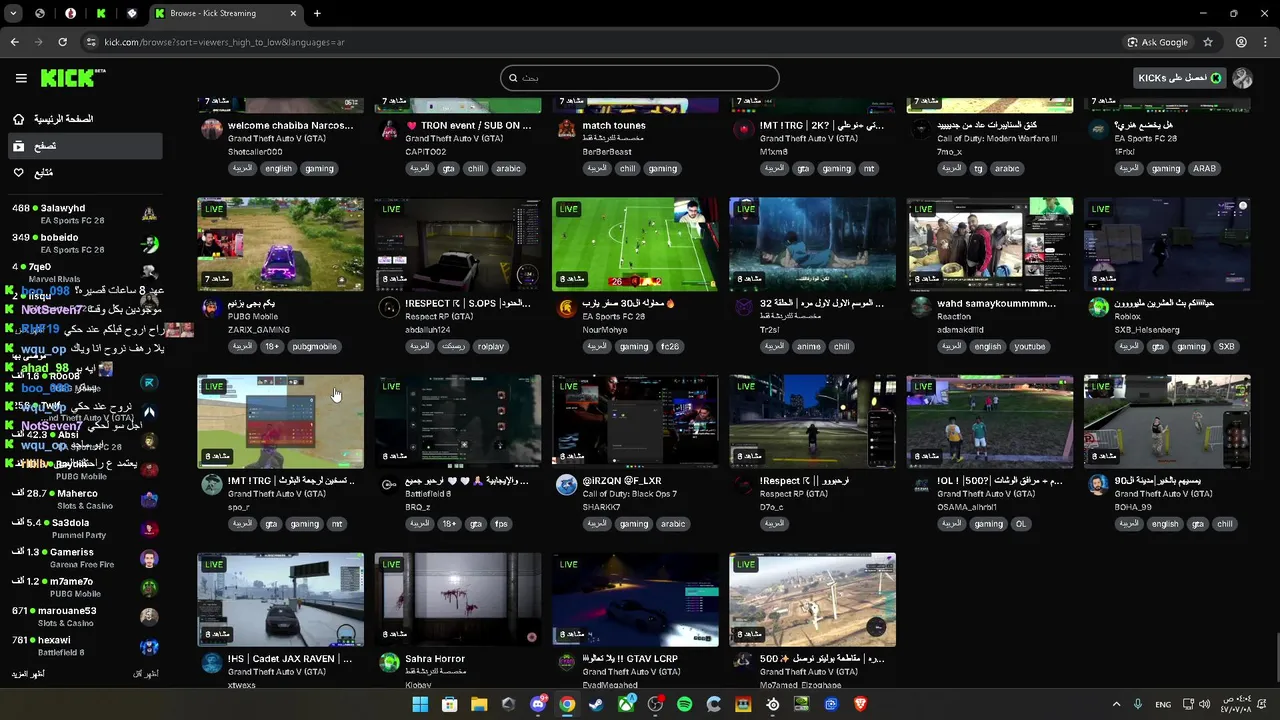The width and height of the screenshot is (1280, 720).
Task: Bookmark this page with star
Action: point(1208,42)
